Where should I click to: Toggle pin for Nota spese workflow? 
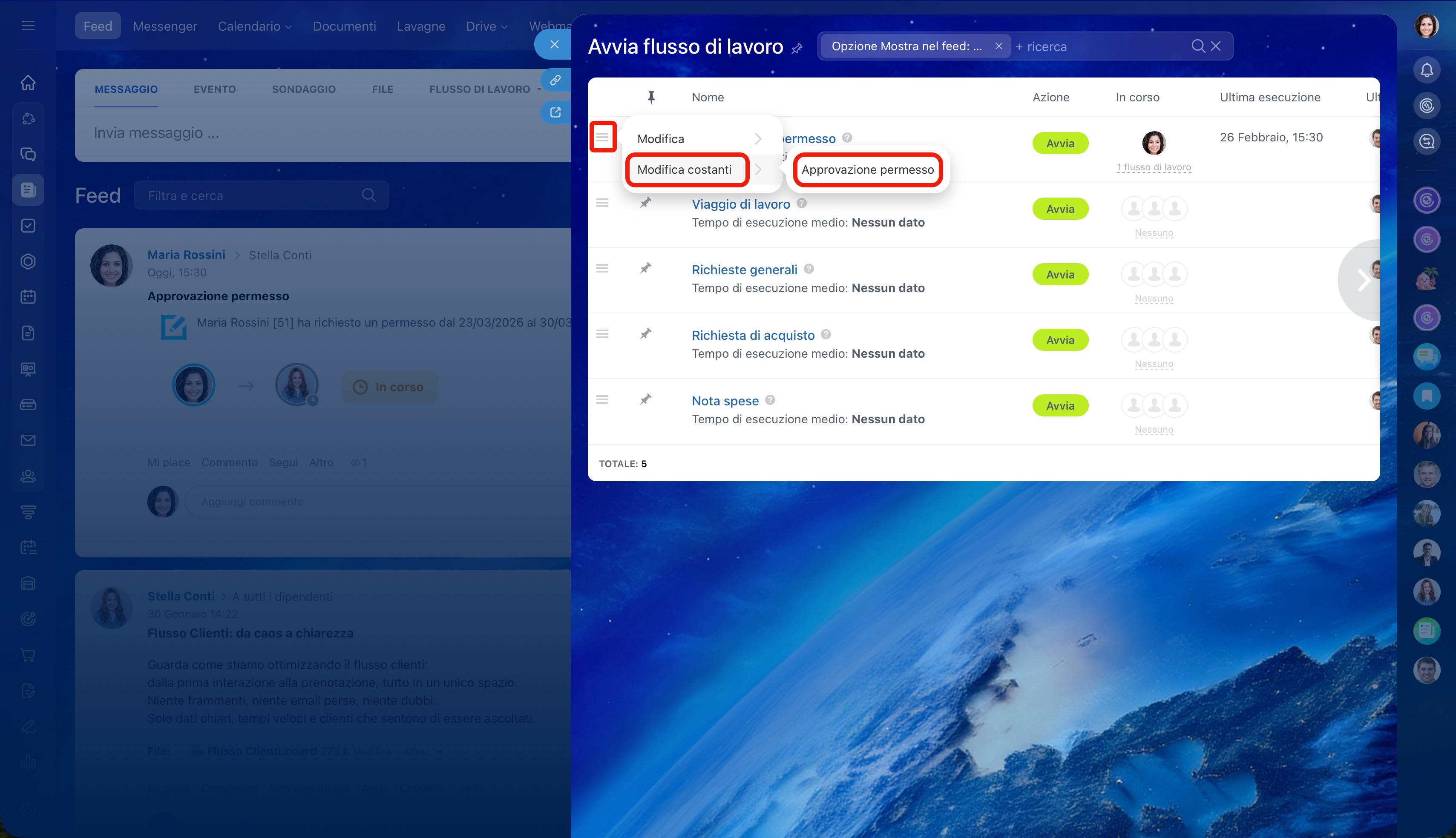[645, 399]
